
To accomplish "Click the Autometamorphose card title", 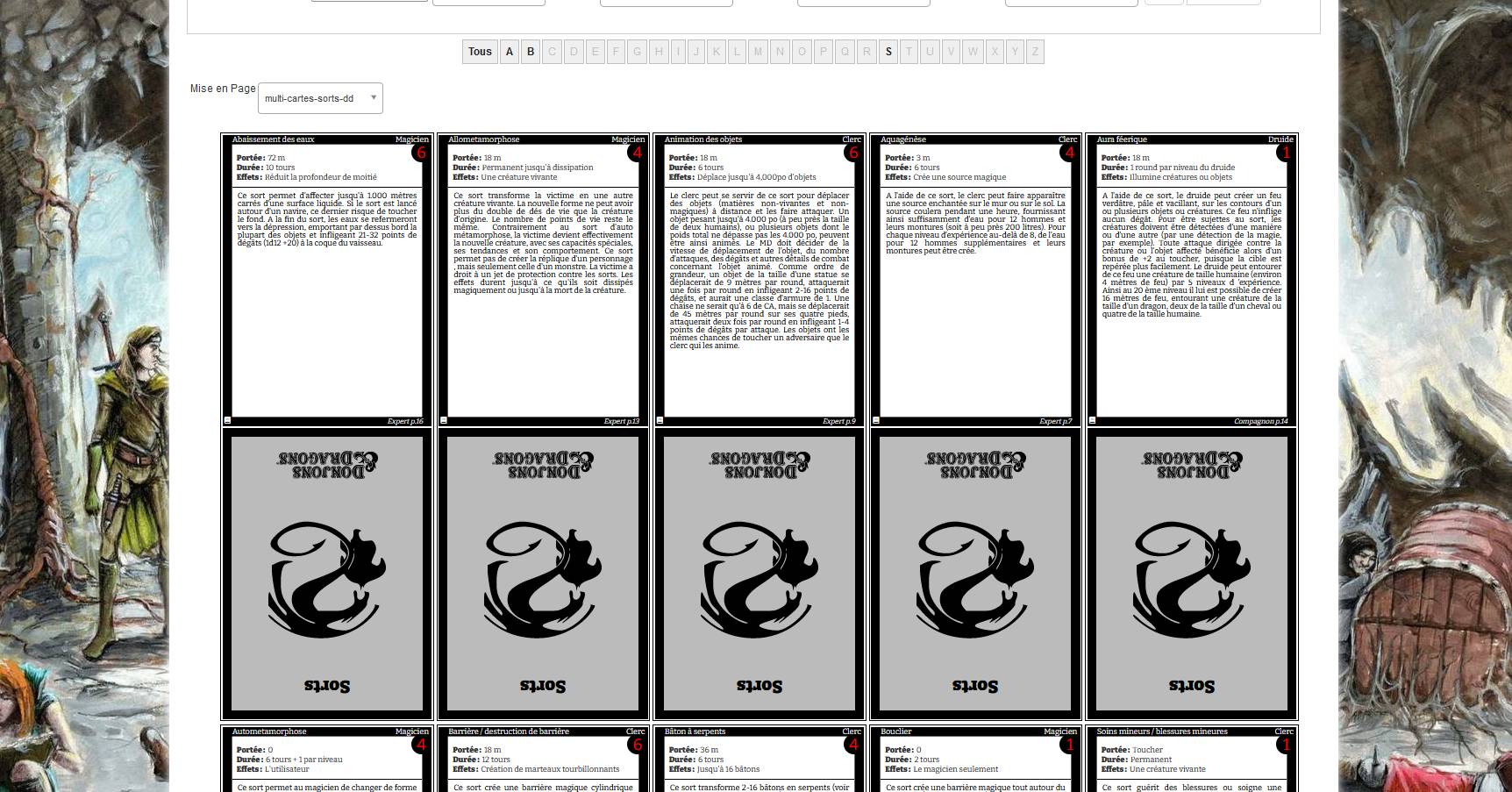I will [269, 731].
